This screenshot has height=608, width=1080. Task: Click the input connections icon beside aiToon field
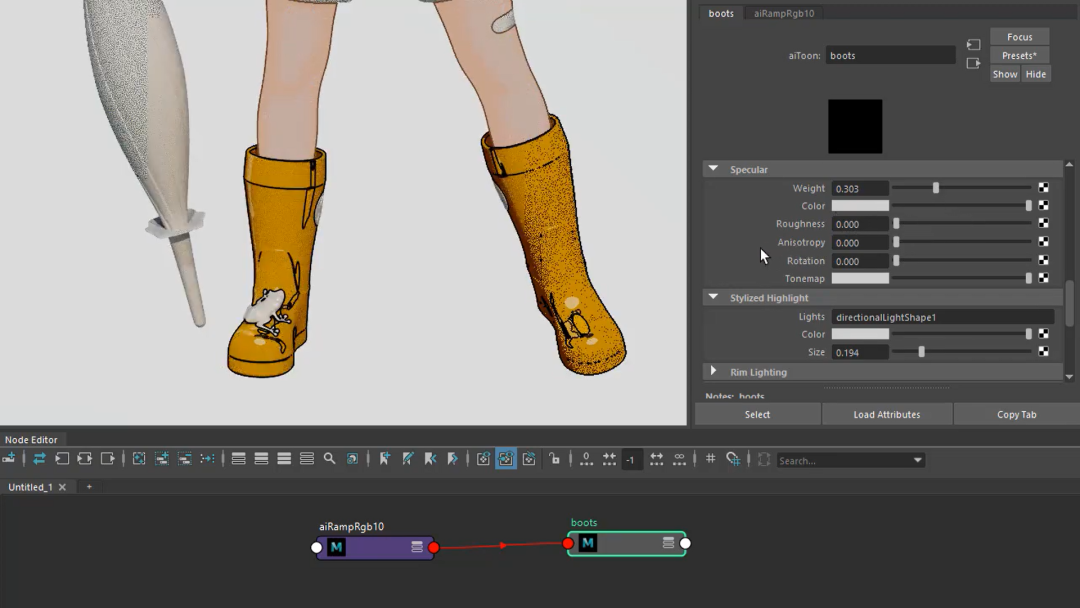[973, 45]
